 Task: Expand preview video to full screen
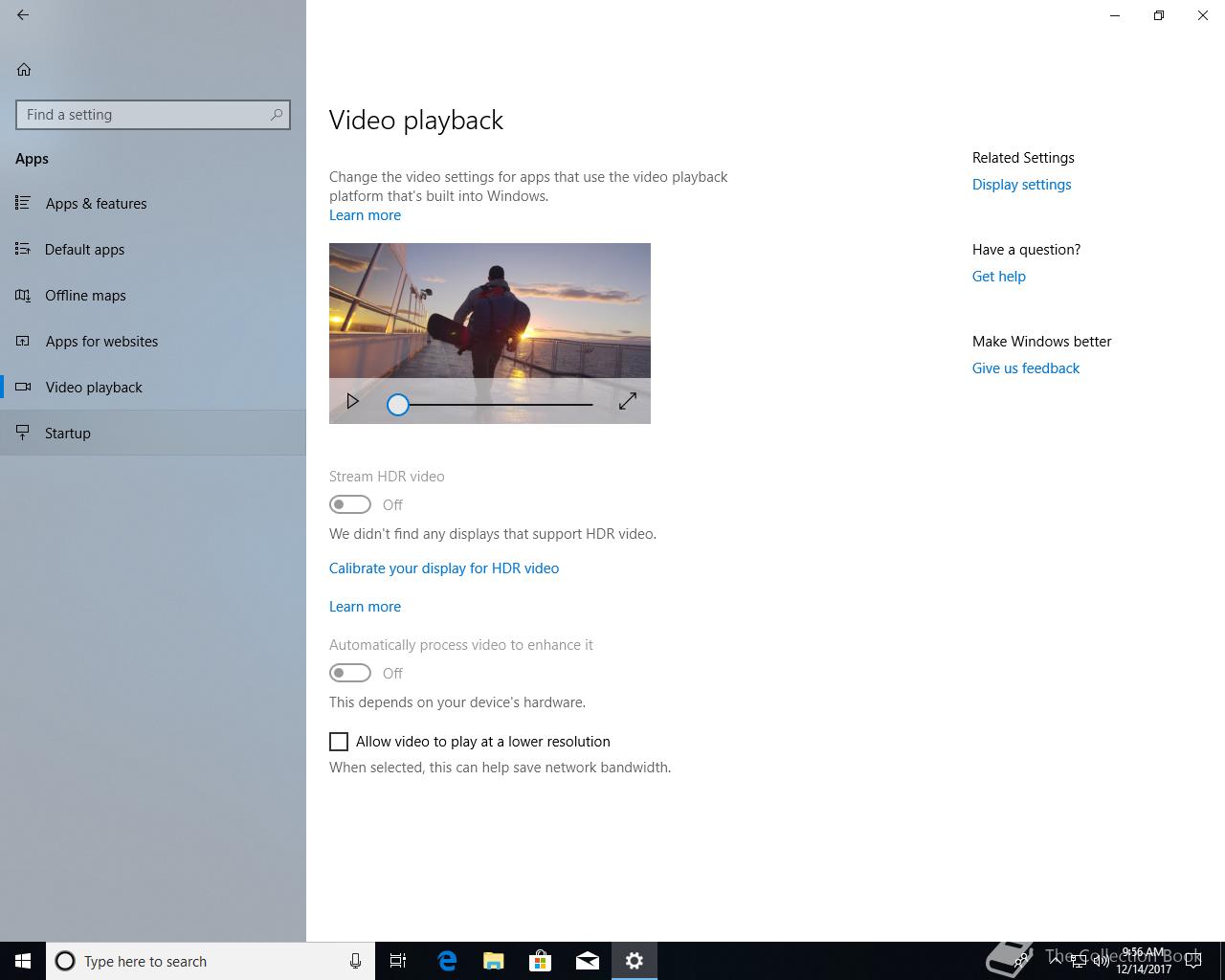tap(628, 402)
